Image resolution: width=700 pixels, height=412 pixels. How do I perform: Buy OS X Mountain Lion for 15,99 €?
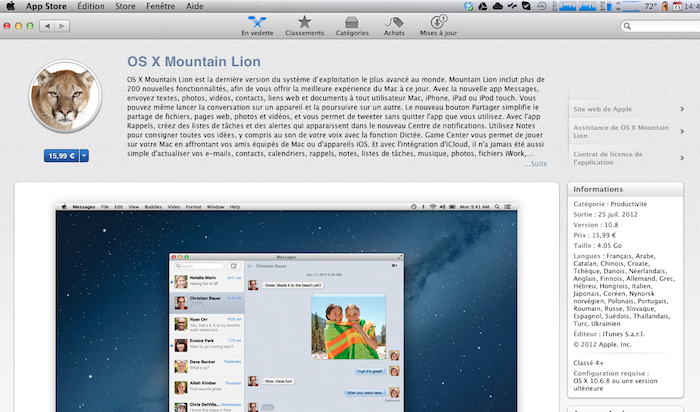(x=62, y=156)
